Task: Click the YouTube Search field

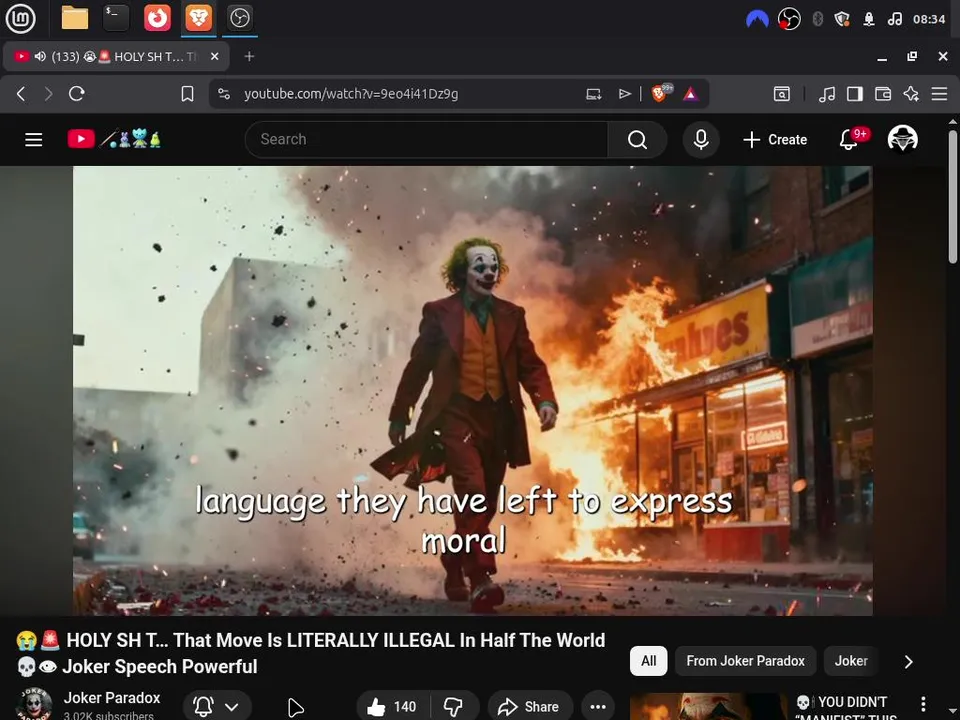Action: click(427, 140)
